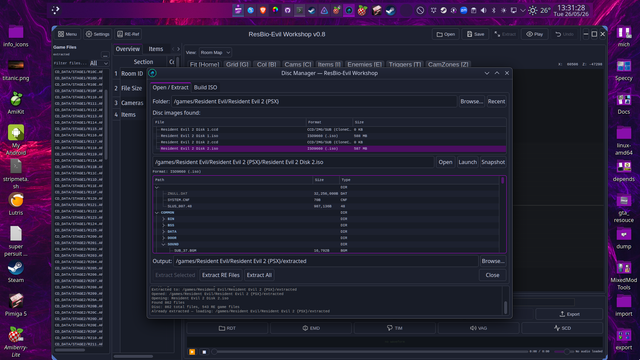Select Resident Evil 2 Disk 2.ccd row
The image size is (640, 360).
tap(329, 142)
